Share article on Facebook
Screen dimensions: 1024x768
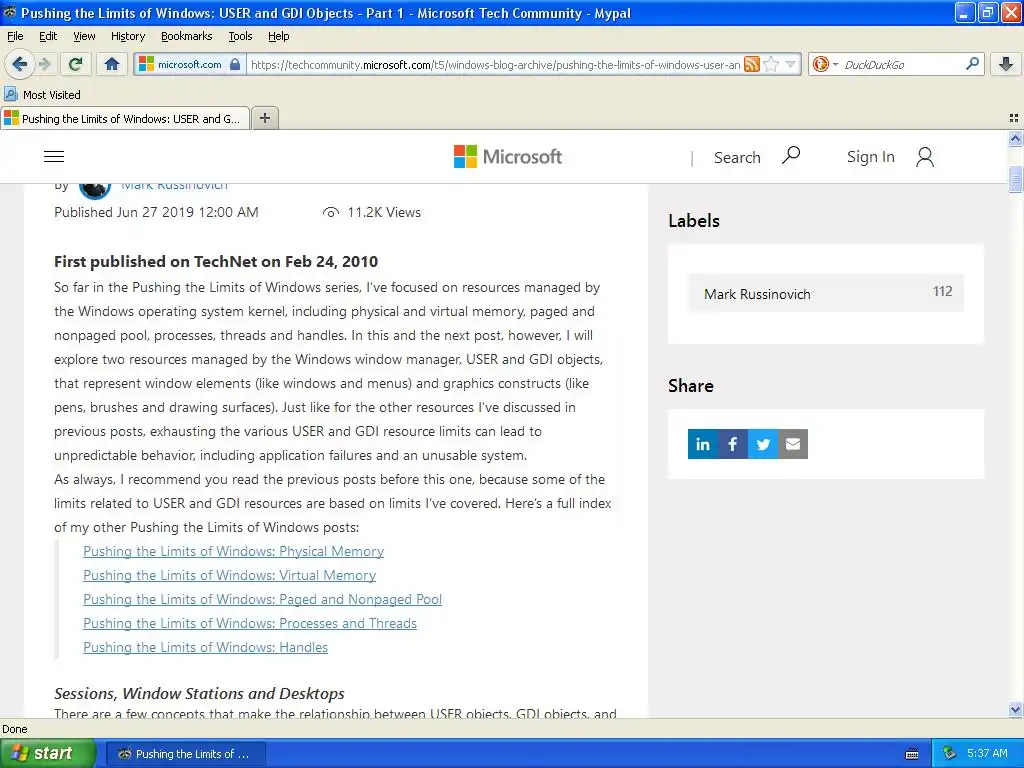click(733, 444)
